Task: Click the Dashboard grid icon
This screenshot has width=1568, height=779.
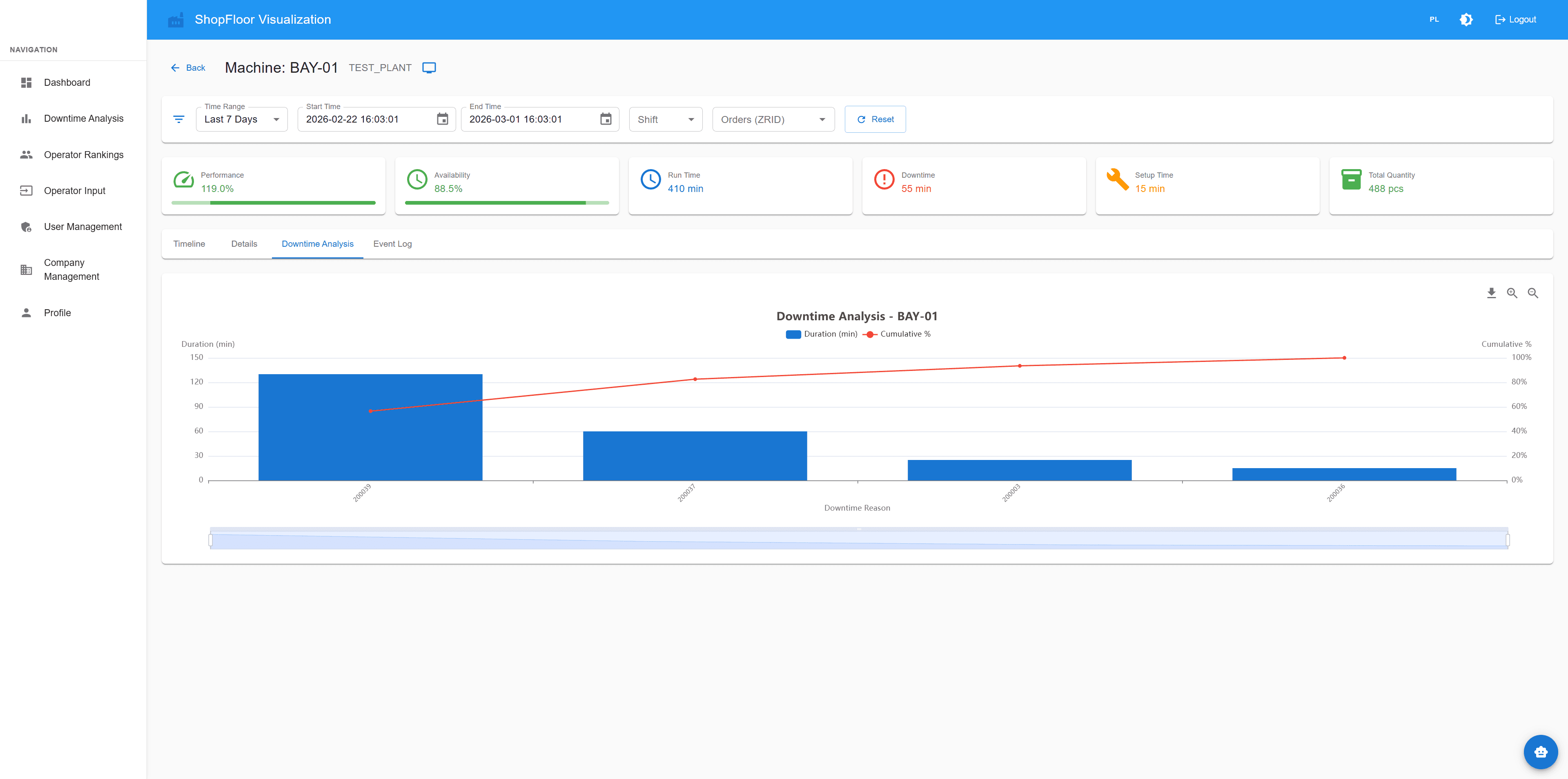Action: point(26,82)
